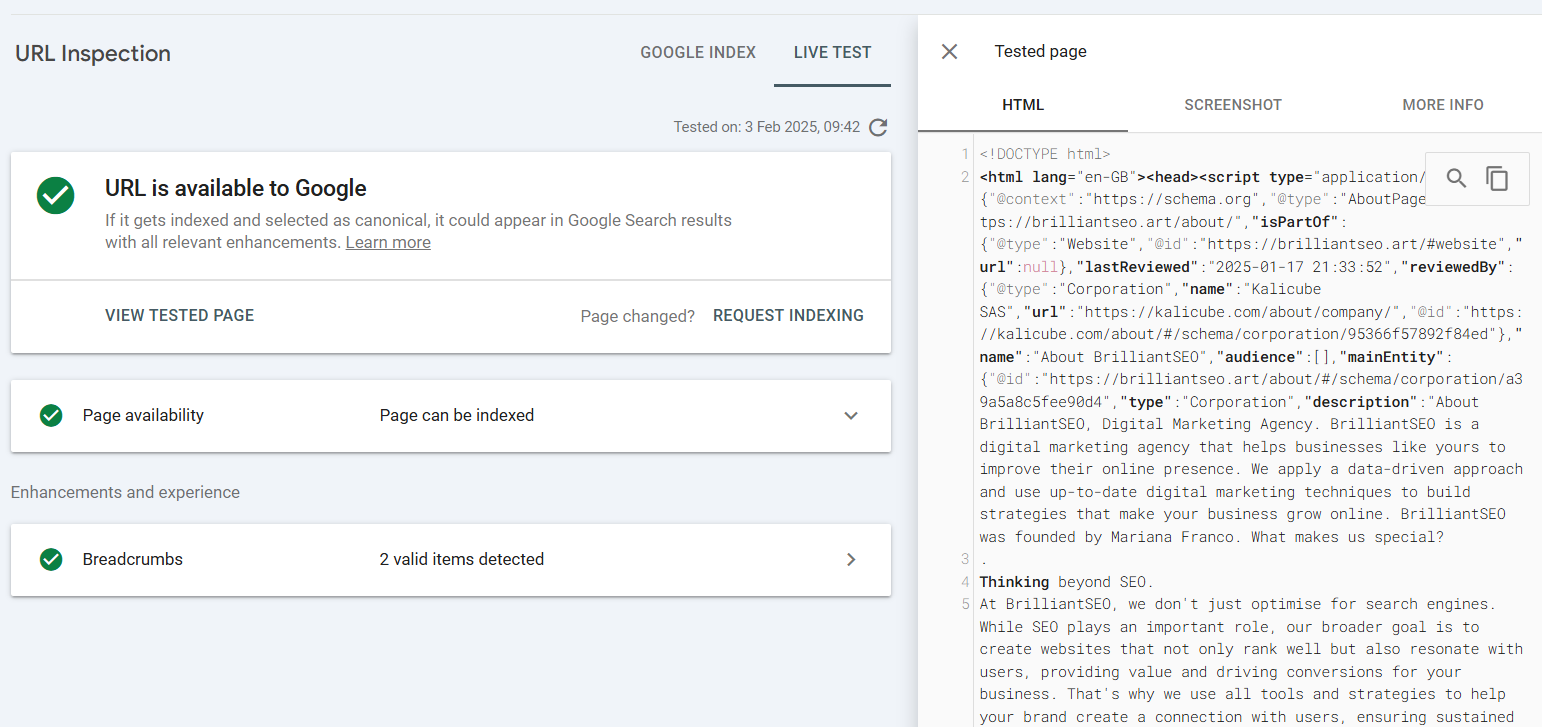Close the Tested page panel
The image size is (1542, 727).
948,51
